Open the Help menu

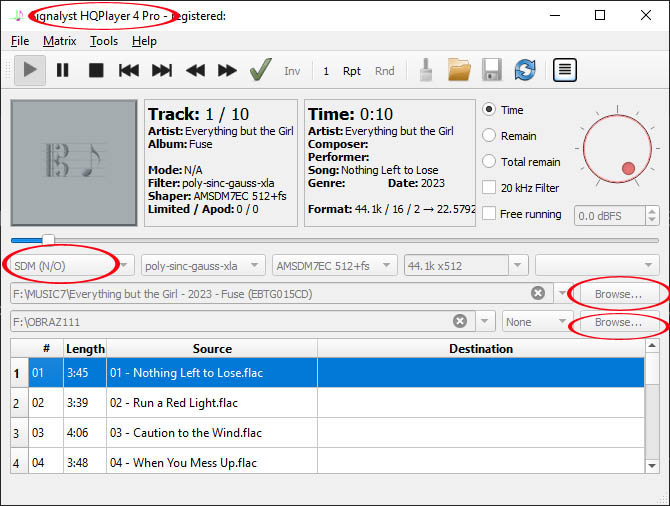click(144, 41)
